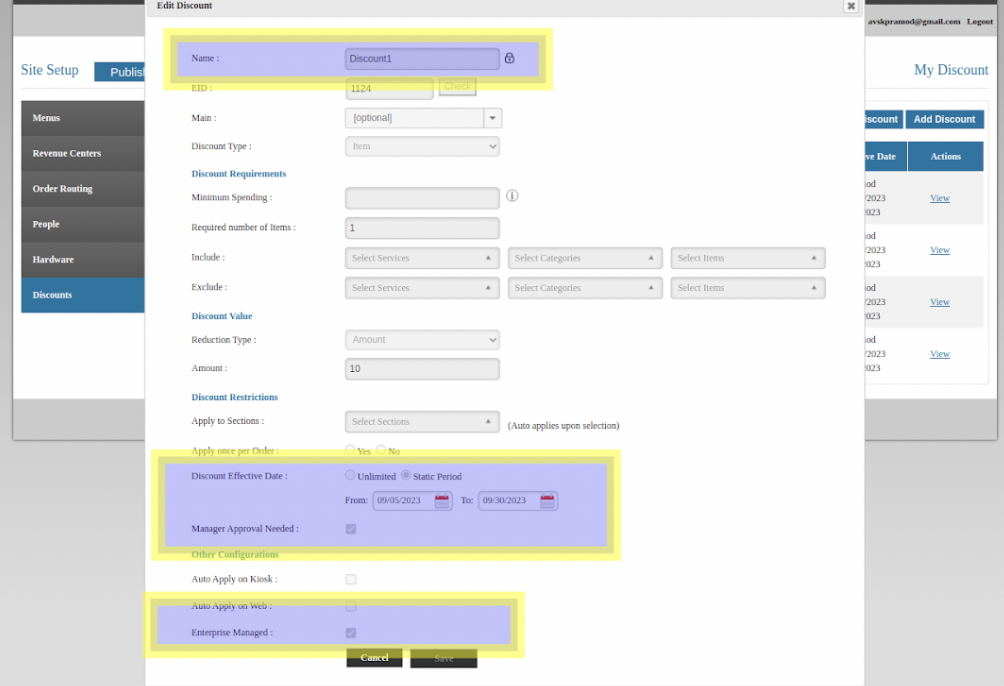Open Exclude Select Categories dropdown

tap(585, 288)
